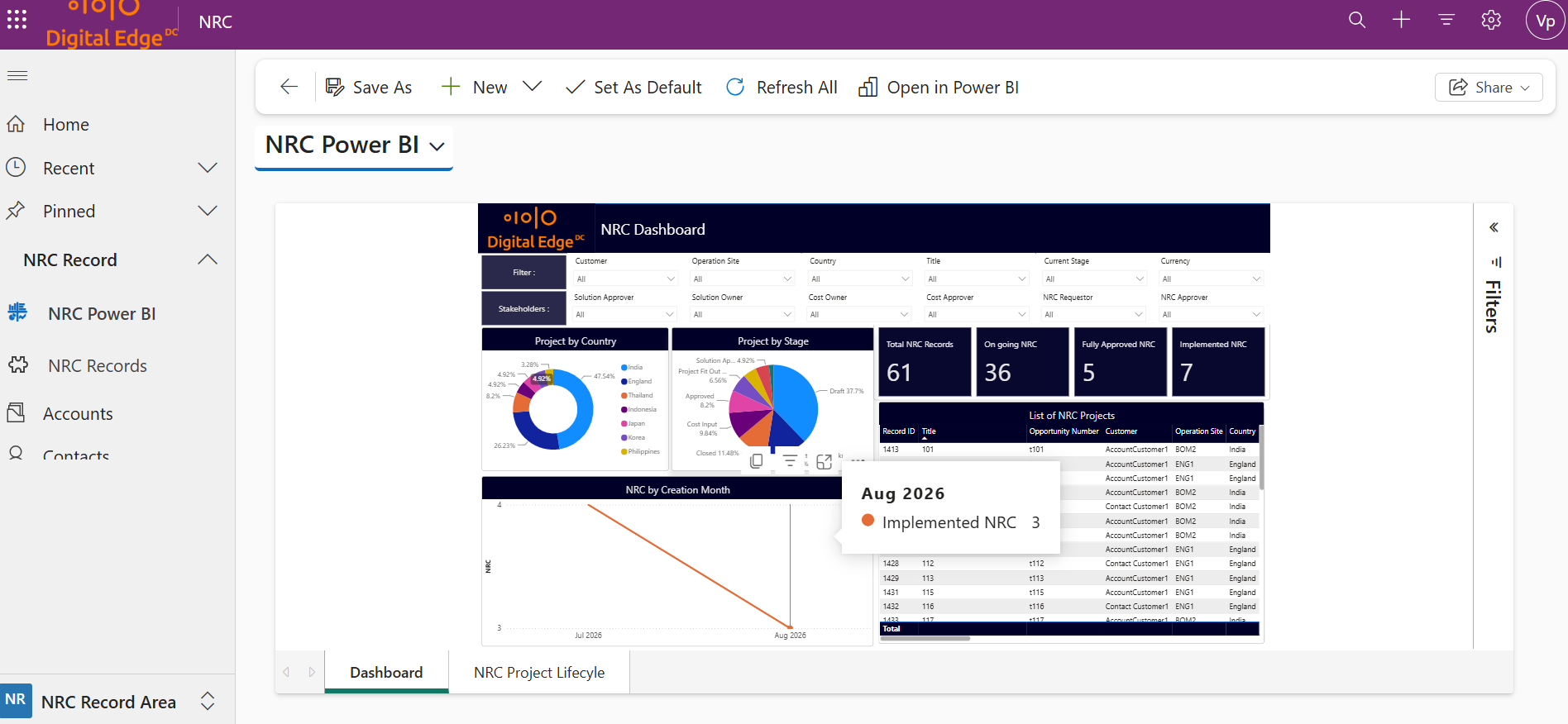Open in Power BI button
Image resolution: width=1568 pixels, height=724 pixels.
pyautogui.click(x=938, y=87)
